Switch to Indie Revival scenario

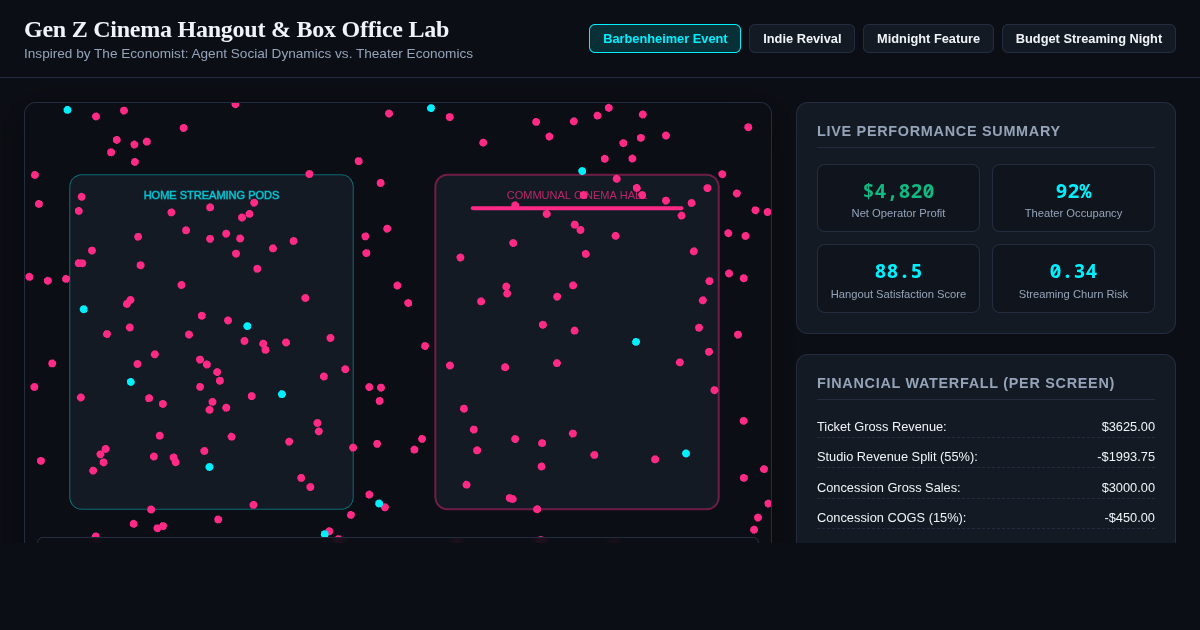click(802, 39)
